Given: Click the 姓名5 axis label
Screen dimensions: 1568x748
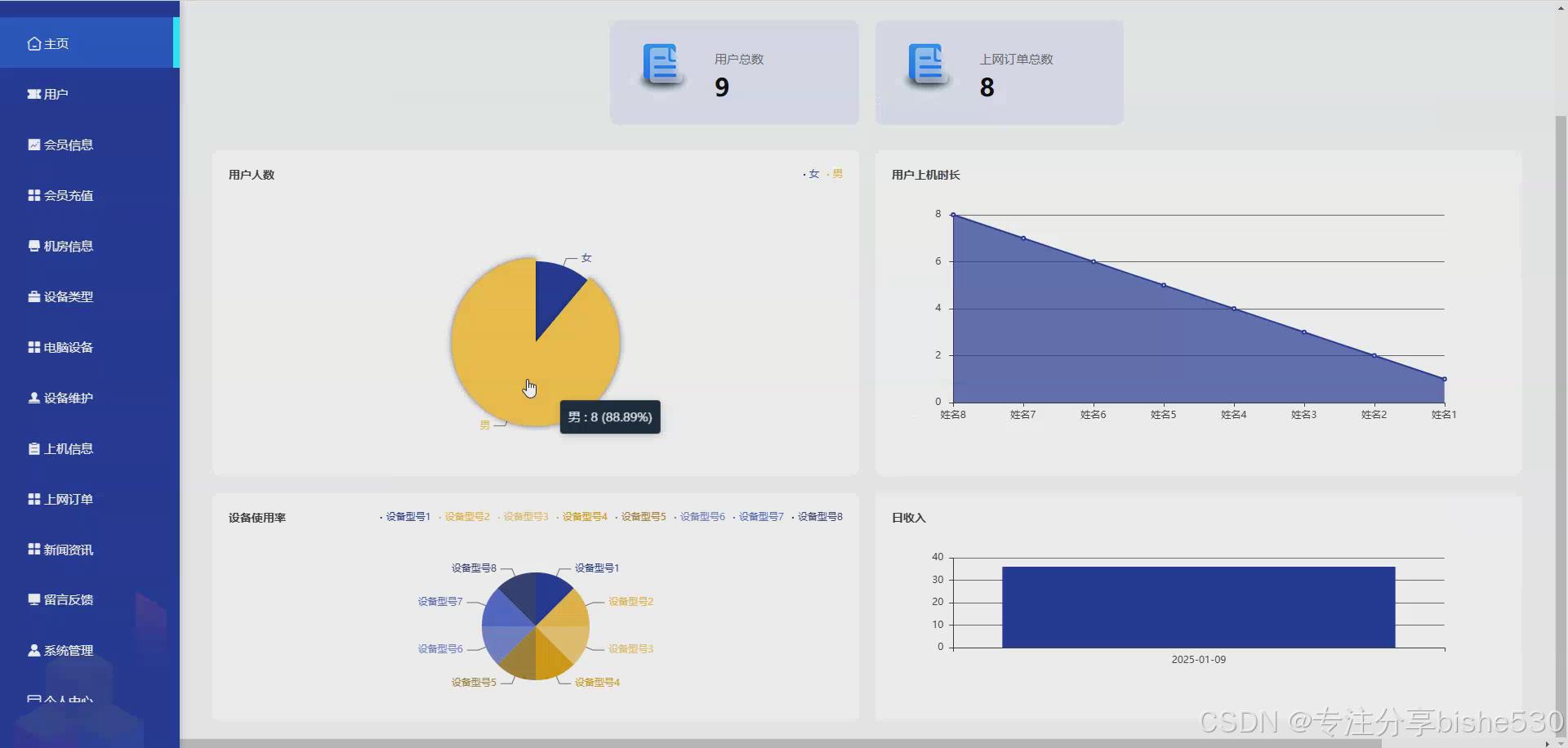Looking at the screenshot, I should [1164, 414].
